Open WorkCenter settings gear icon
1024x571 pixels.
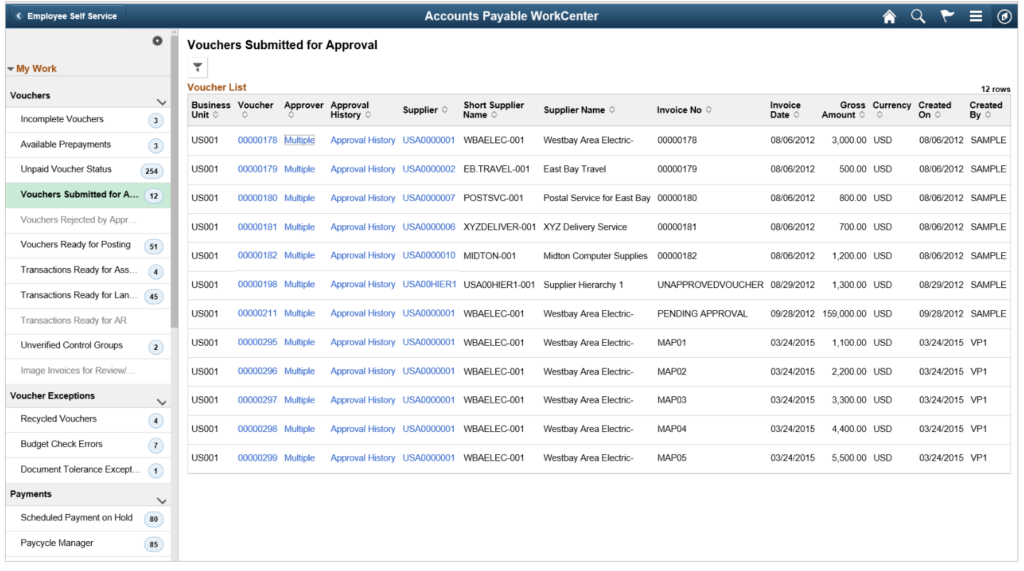(x=157, y=41)
